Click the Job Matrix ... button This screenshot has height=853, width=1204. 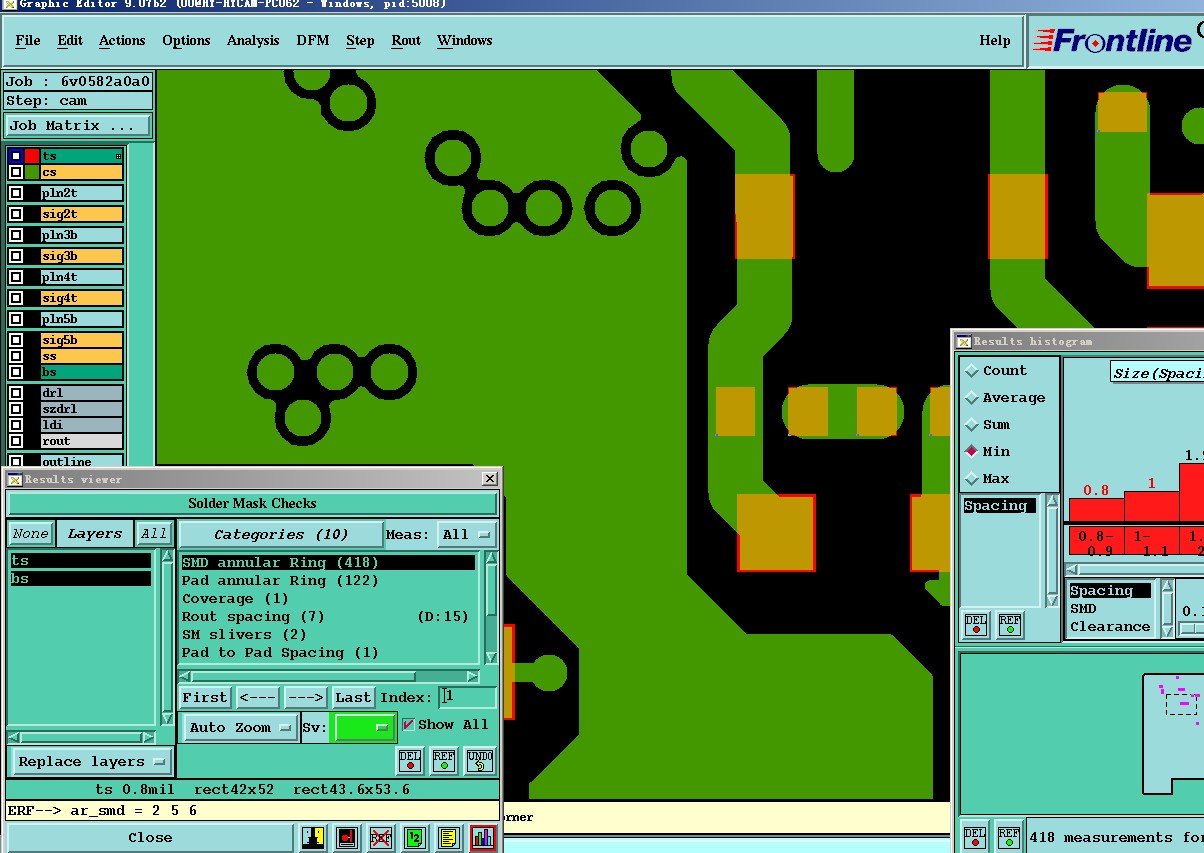click(78, 125)
